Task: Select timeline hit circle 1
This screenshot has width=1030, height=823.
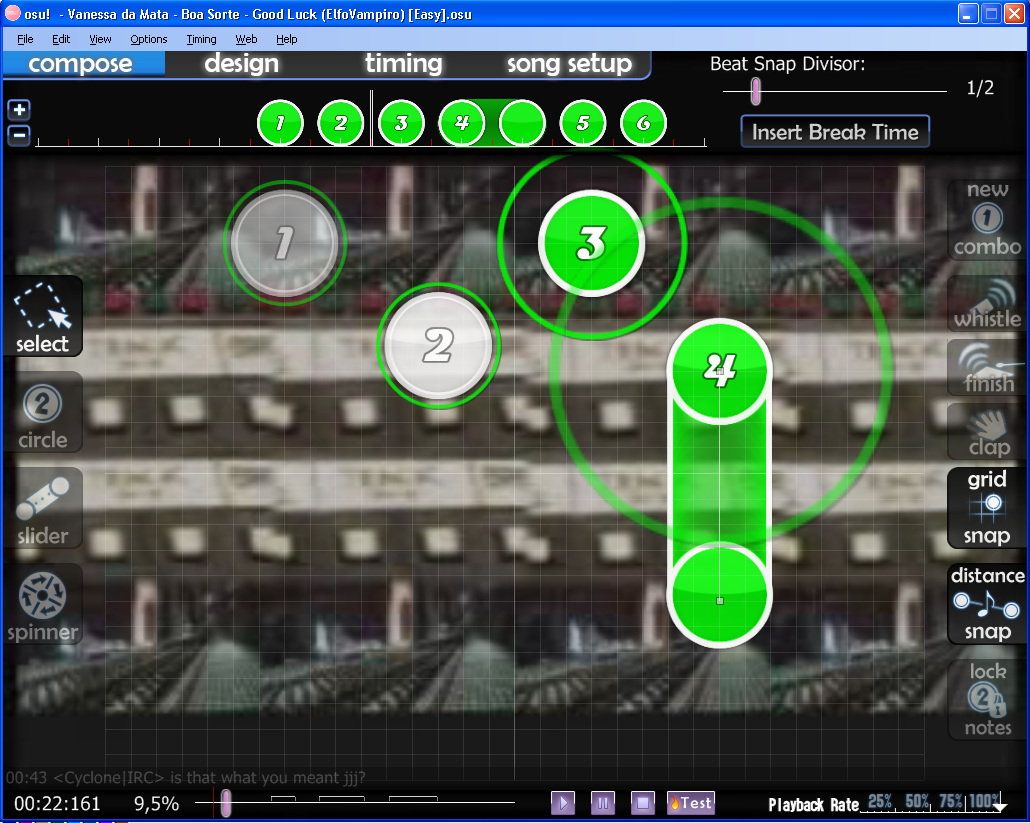Action: 280,123
